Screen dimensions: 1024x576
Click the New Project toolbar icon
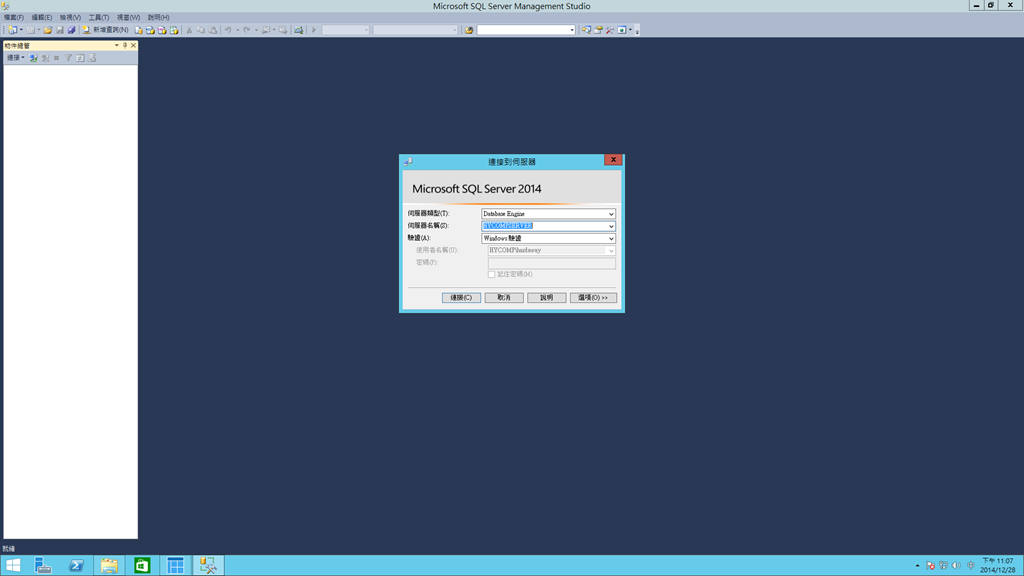(12, 30)
